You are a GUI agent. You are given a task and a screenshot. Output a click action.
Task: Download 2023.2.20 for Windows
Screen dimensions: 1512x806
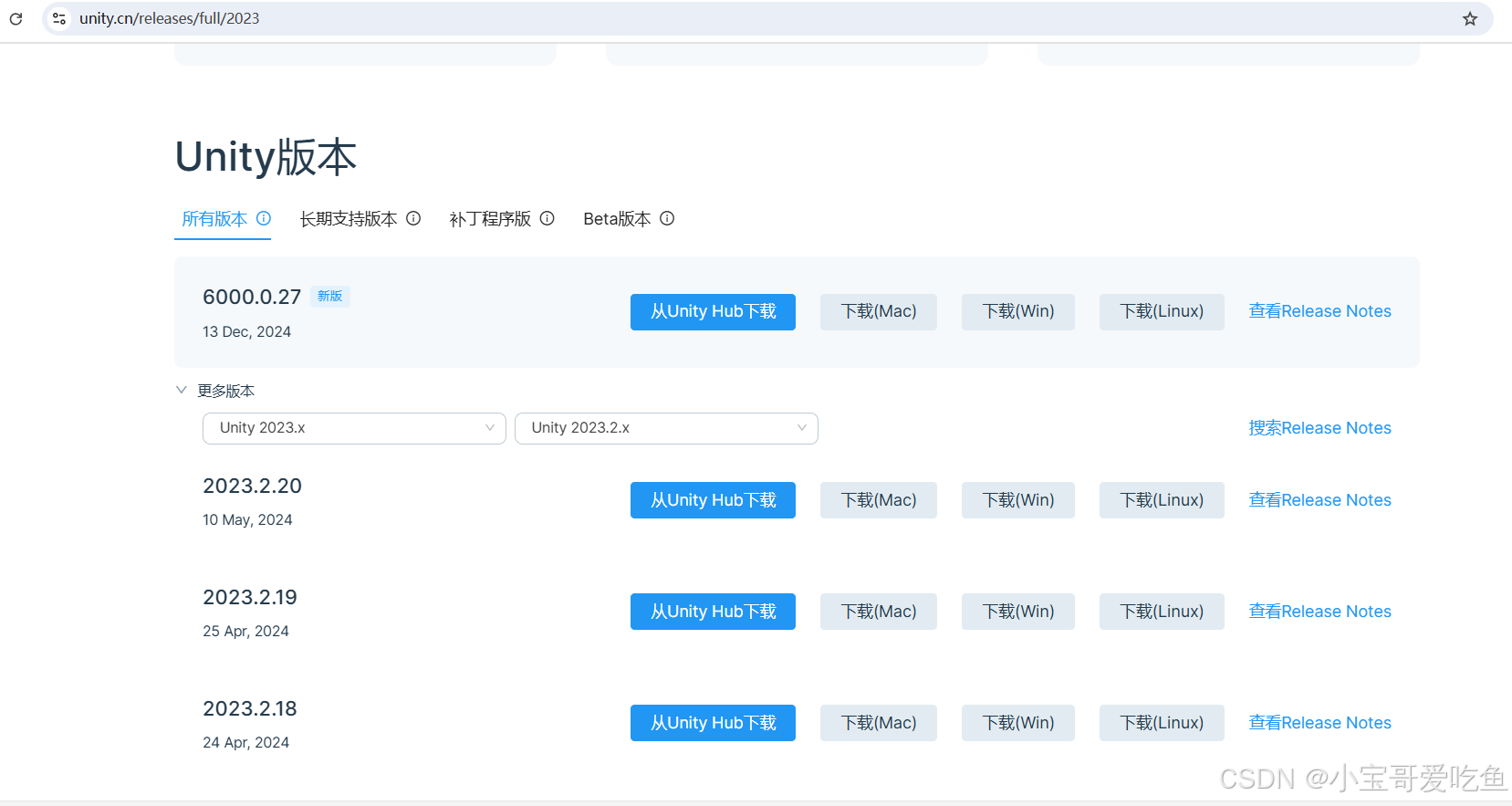(x=1018, y=500)
